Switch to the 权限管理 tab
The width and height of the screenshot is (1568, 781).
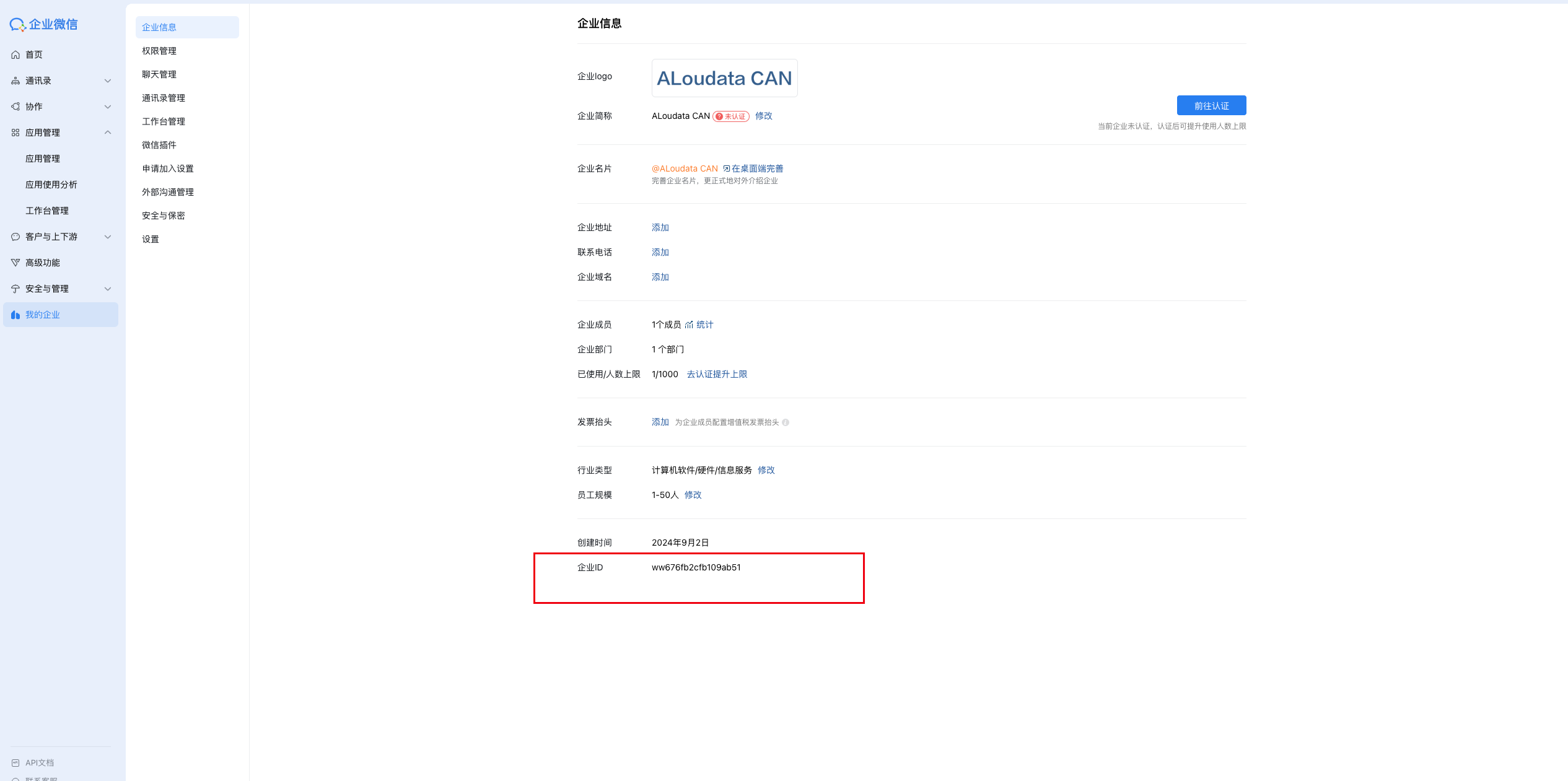click(187, 51)
